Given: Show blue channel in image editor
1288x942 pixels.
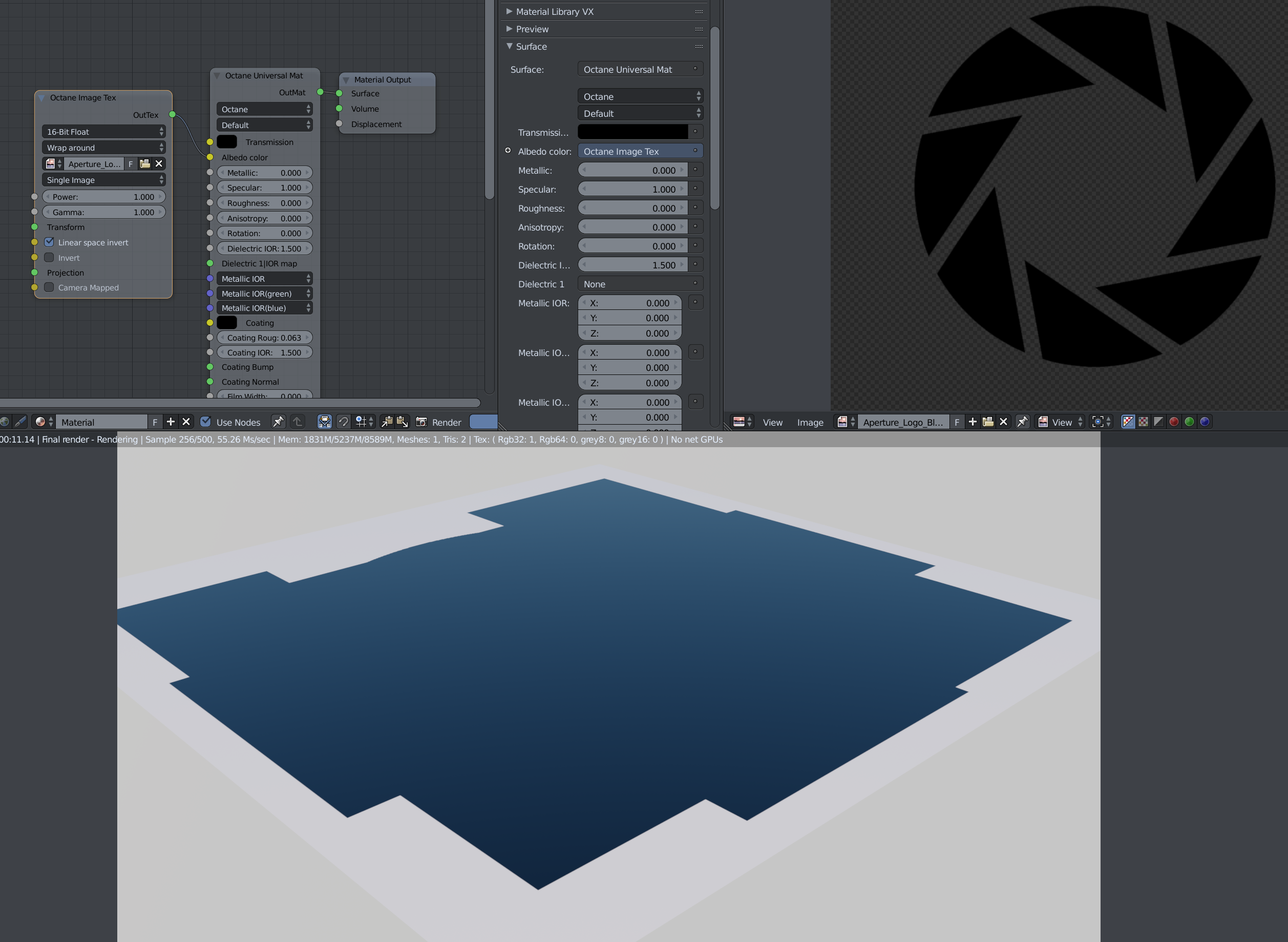Looking at the screenshot, I should (1204, 422).
